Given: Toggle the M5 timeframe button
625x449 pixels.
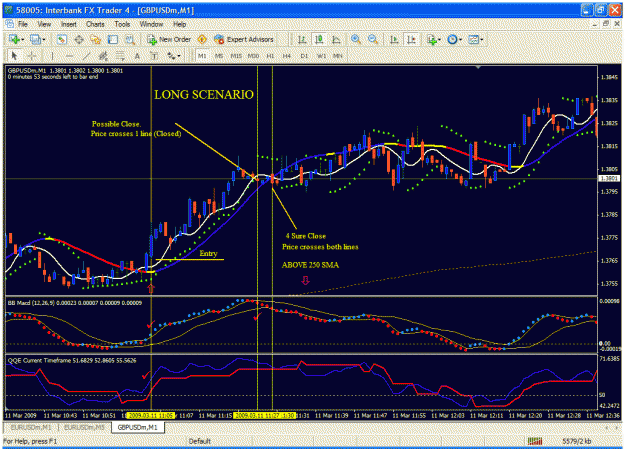Looking at the screenshot, I should [x=219, y=56].
